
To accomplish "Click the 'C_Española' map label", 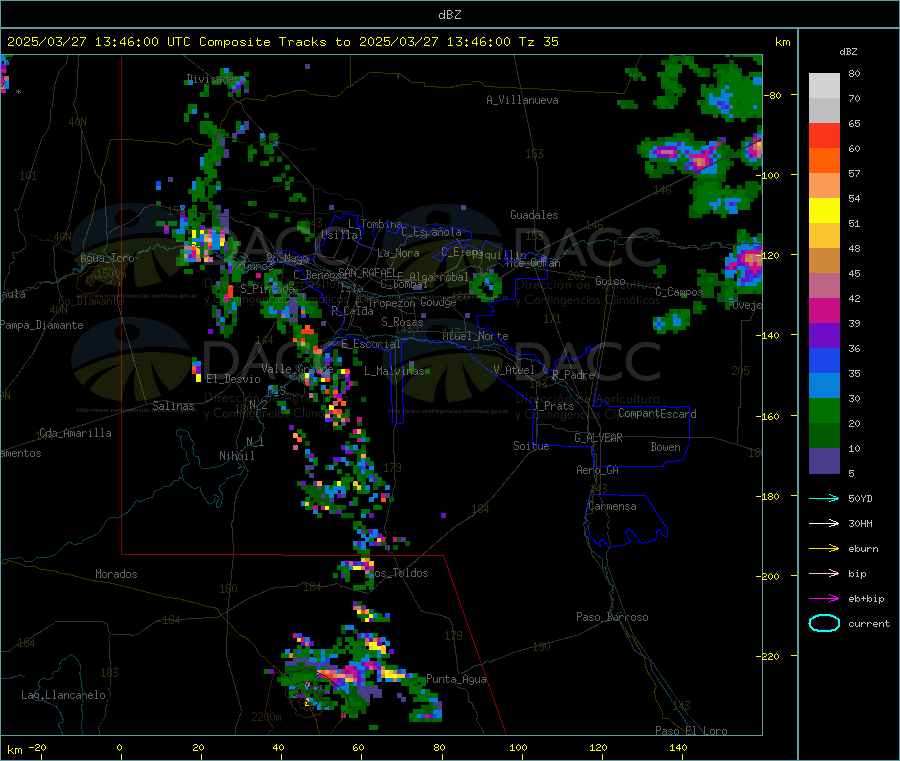I will pyautogui.click(x=431, y=232).
